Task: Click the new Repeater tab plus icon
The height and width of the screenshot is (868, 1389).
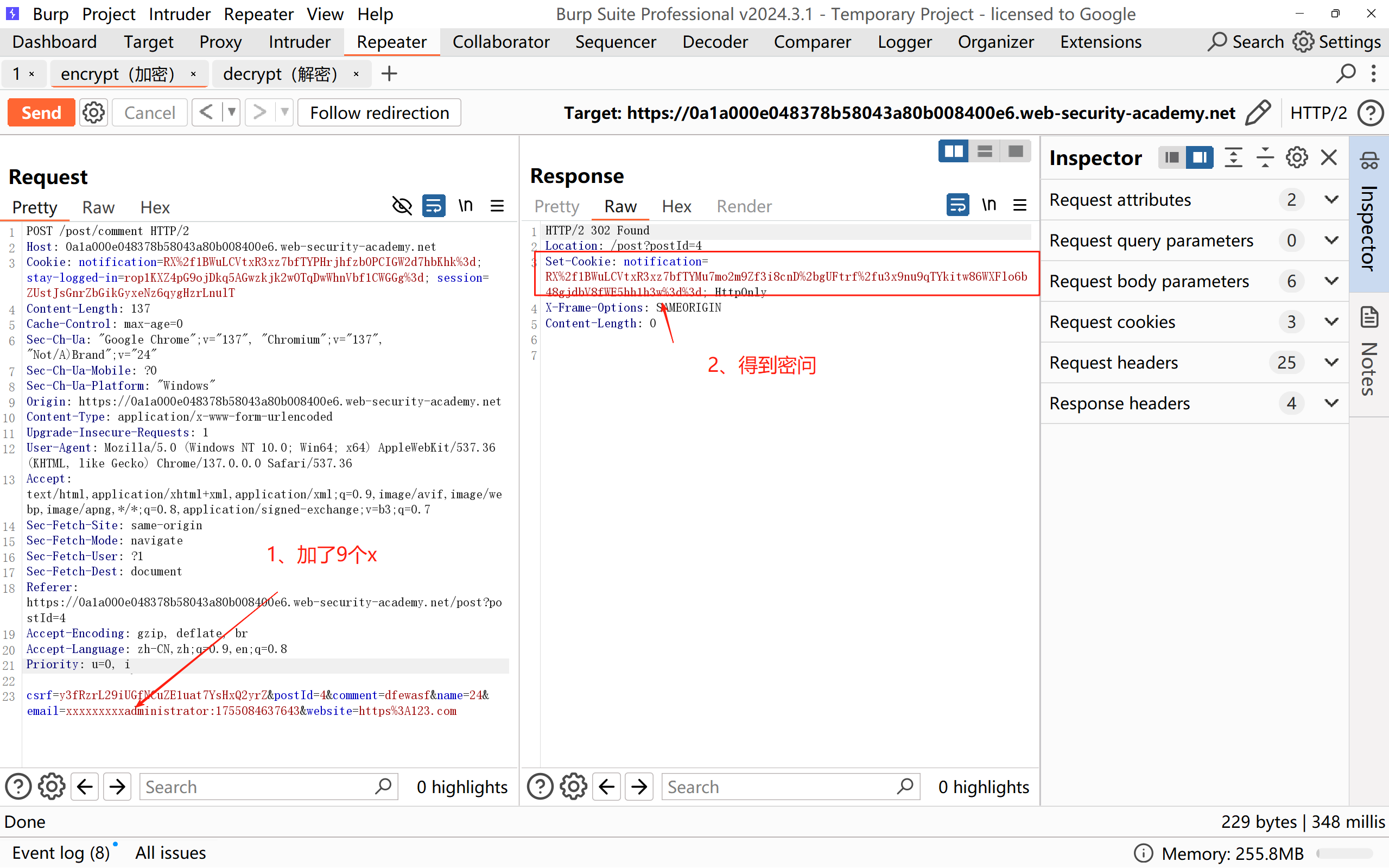Action: click(389, 74)
